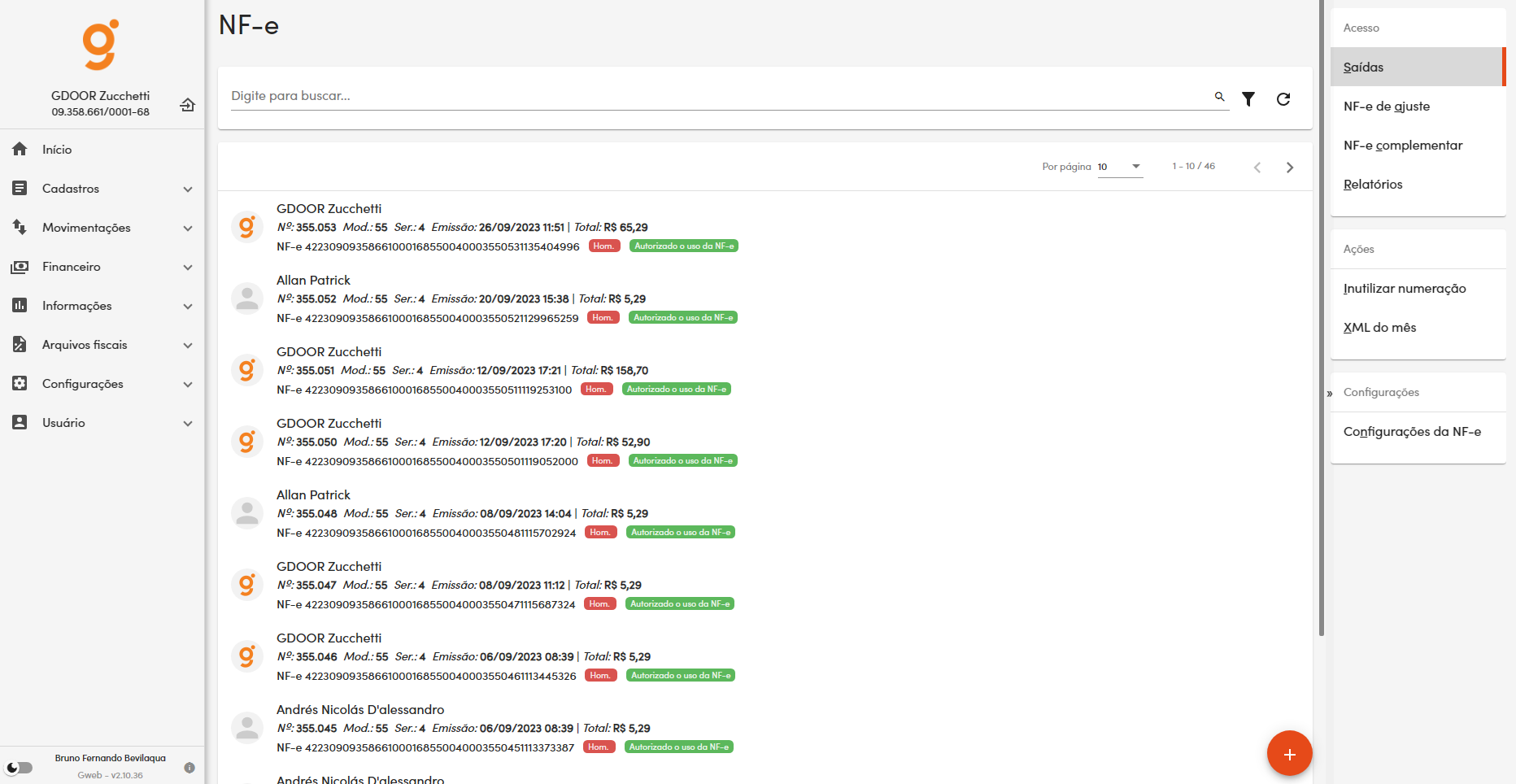Open the filter funnel icon
Screen dimensions: 1516x784
1248,98
